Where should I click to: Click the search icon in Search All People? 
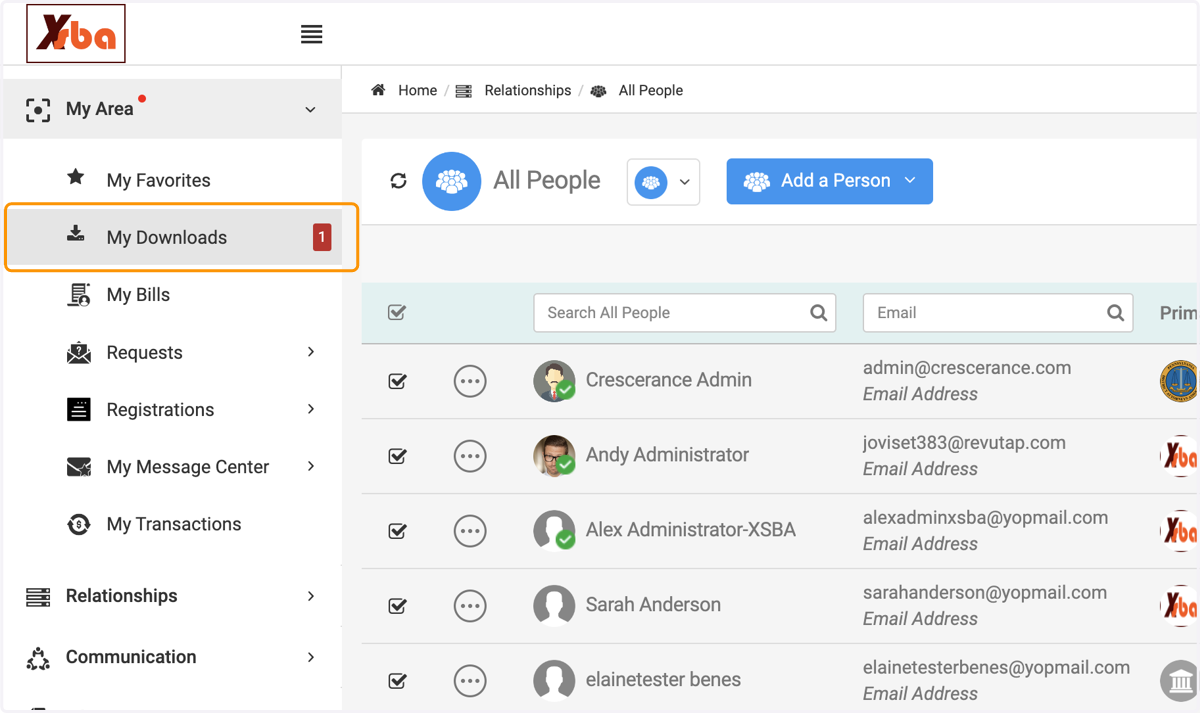click(818, 313)
